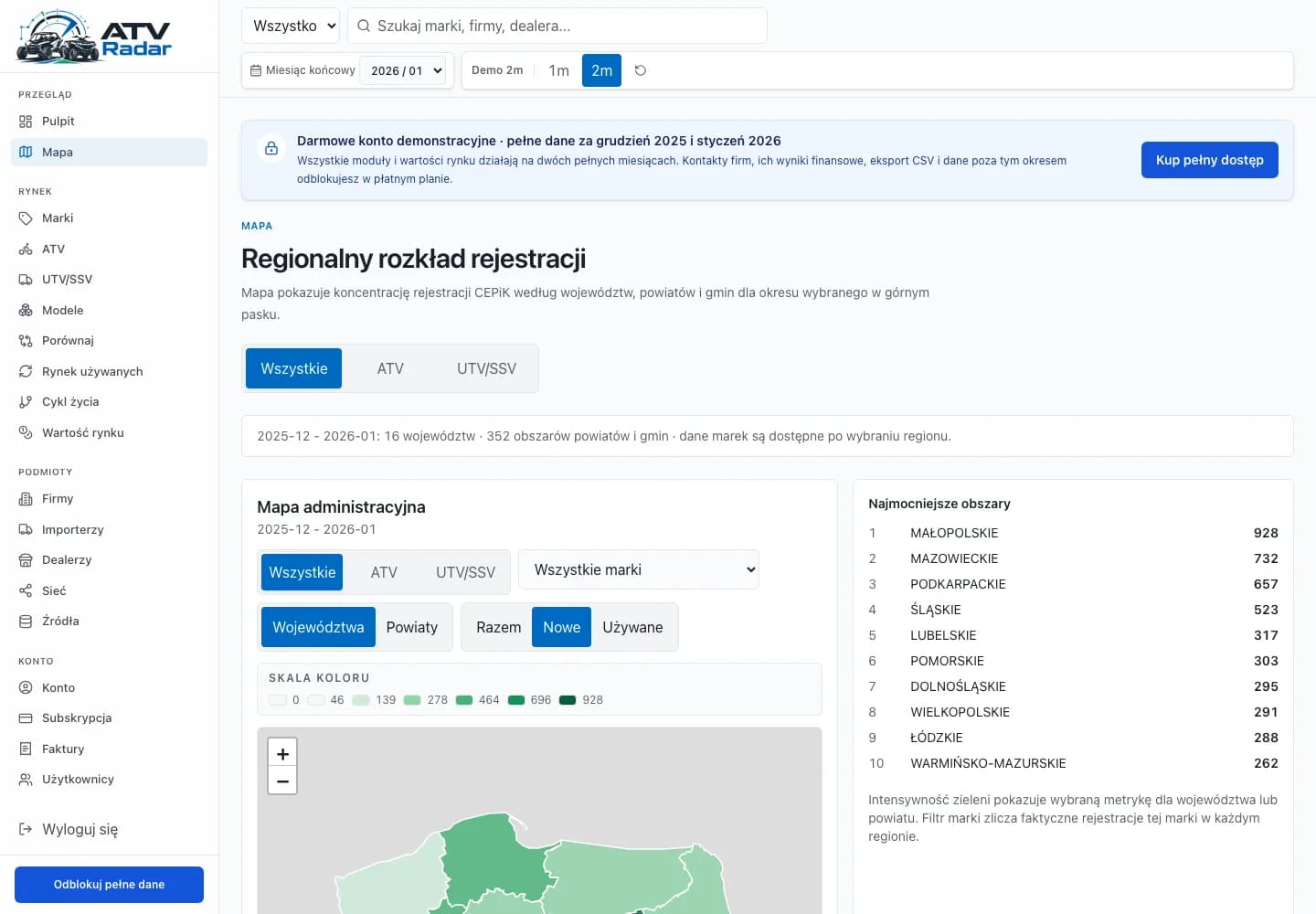
Task: Open Cykl życia branch icon item
Action: (26, 402)
